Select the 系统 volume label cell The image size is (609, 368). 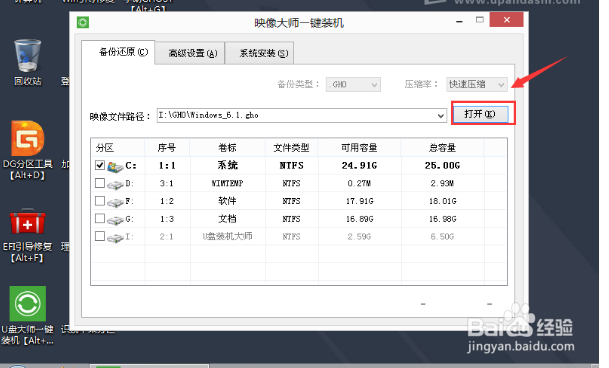(228, 166)
